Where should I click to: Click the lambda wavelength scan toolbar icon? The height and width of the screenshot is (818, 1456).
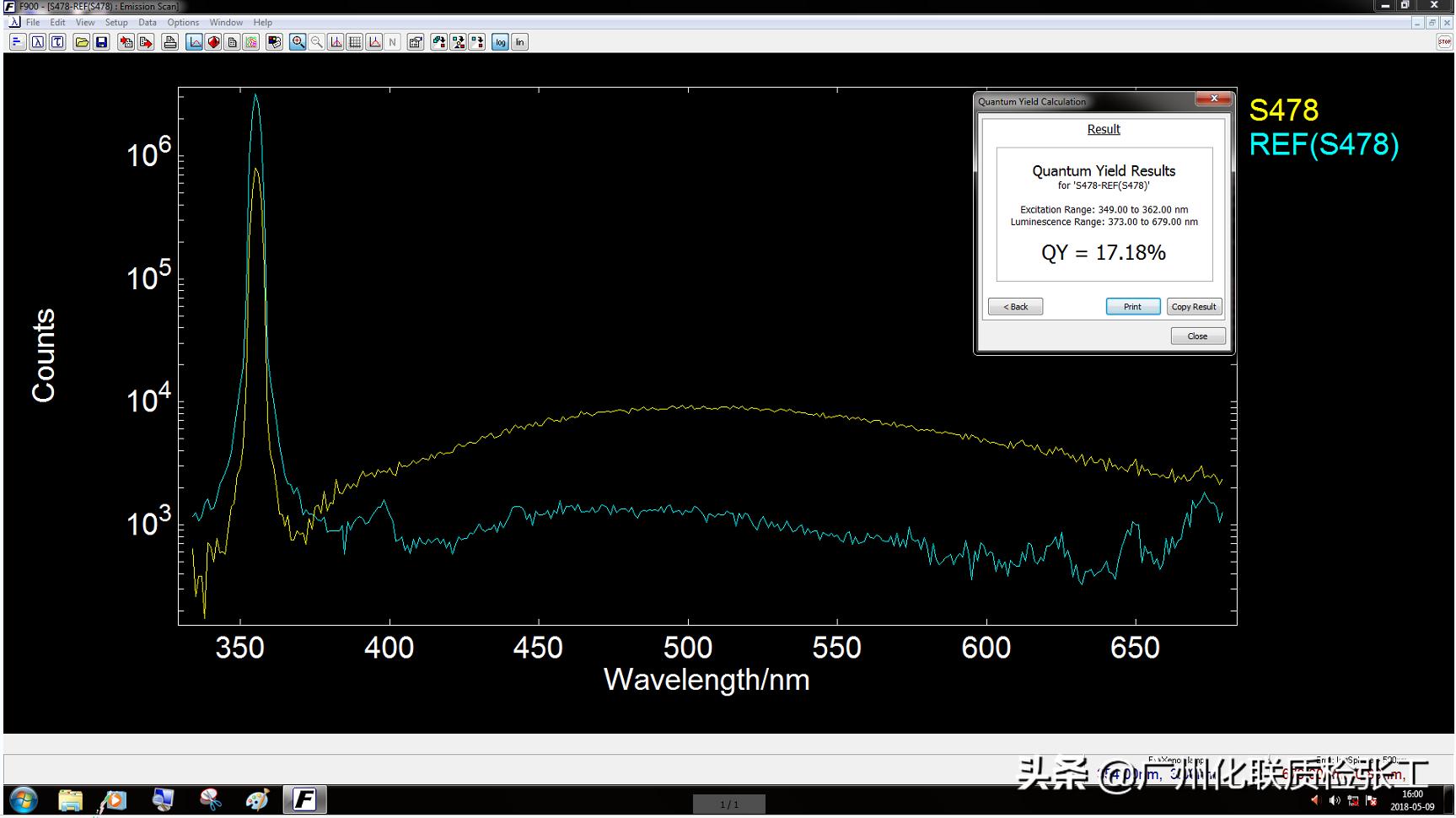coord(38,42)
